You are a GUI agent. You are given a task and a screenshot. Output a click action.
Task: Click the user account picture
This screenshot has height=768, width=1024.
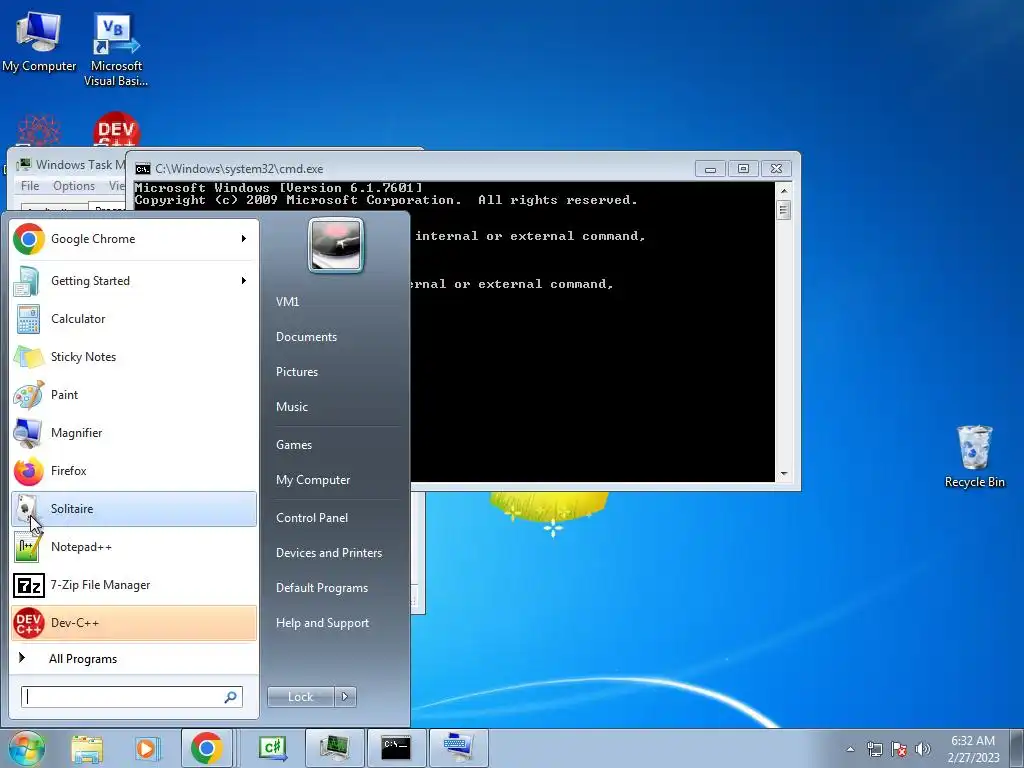(336, 245)
